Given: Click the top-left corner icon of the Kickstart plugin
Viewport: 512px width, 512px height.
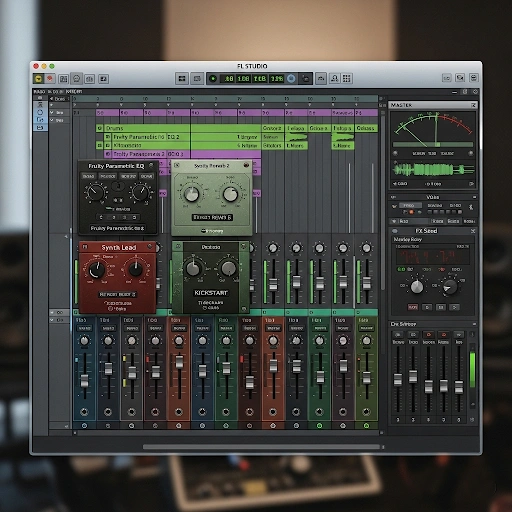Looking at the screenshot, I should click(178, 247).
